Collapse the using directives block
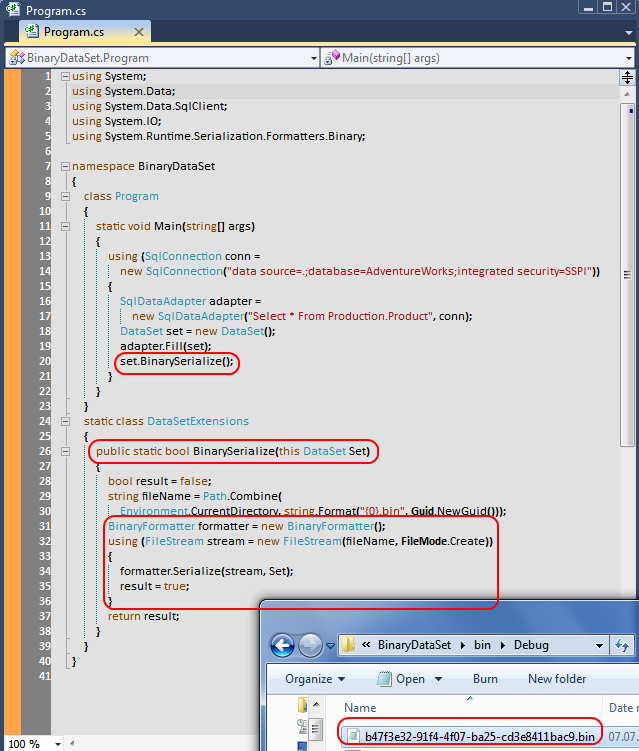The width and height of the screenshot is (639, 751). point(65,77)
